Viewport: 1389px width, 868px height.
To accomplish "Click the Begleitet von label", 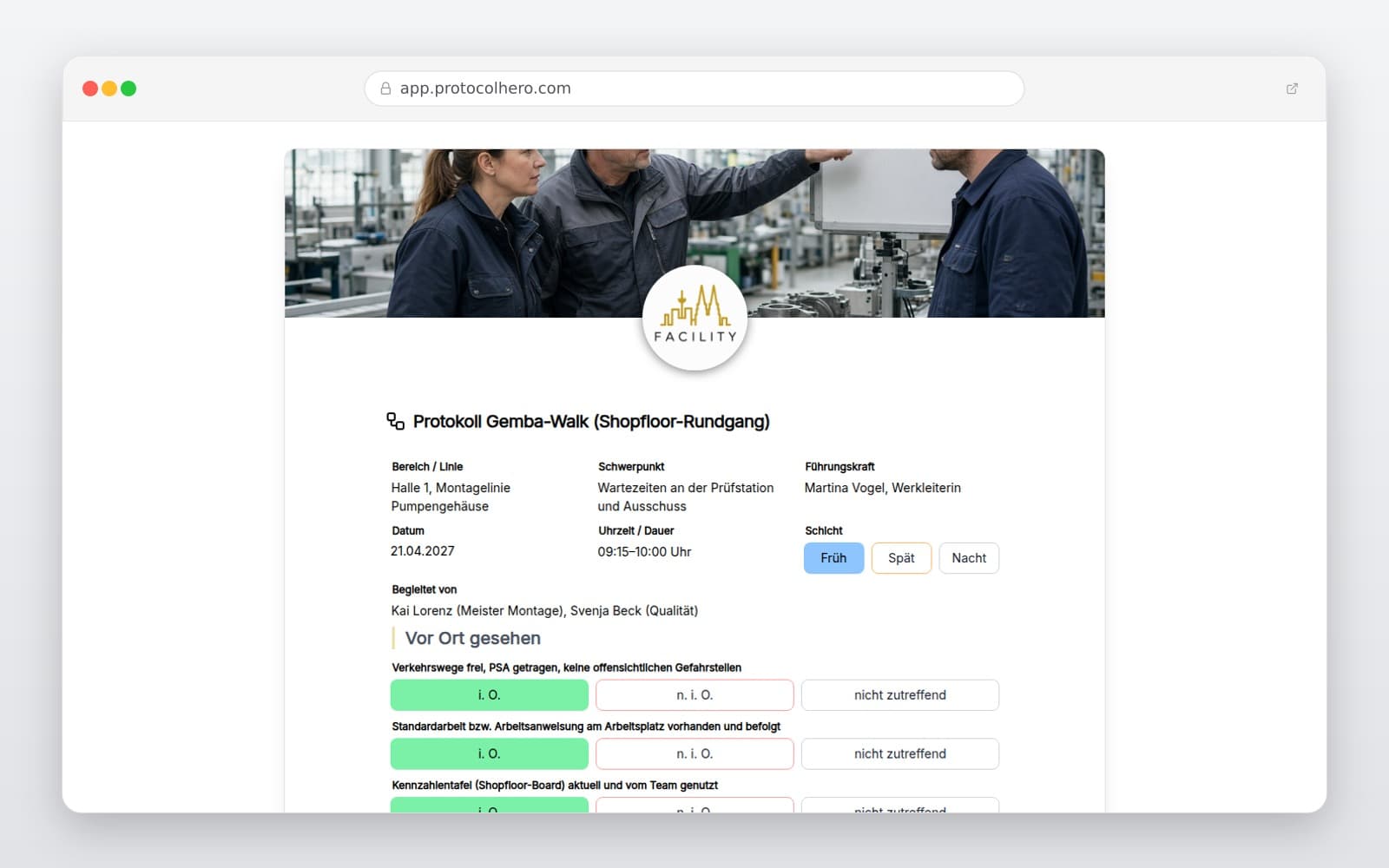I will pyautogui.click(x=425, y=590).
